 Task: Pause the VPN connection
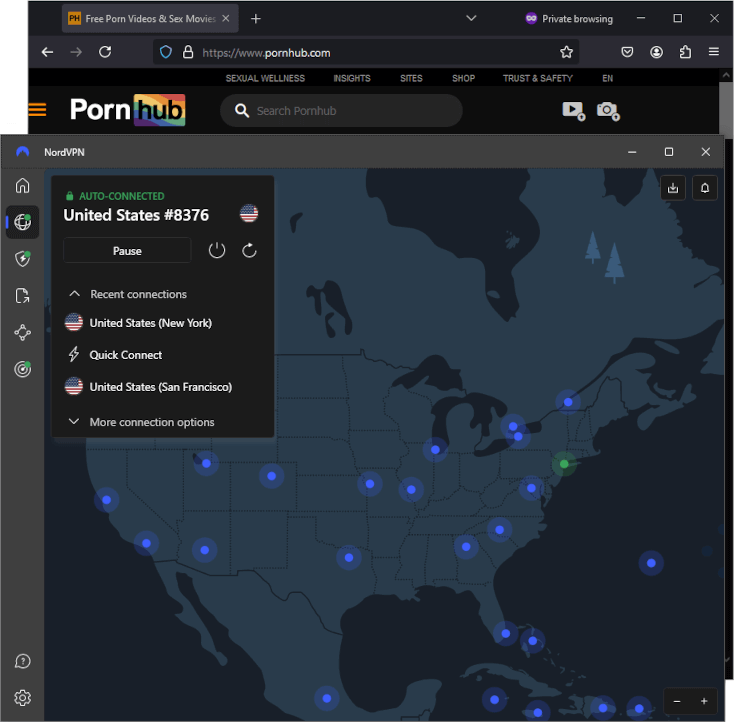coord(127,250)
